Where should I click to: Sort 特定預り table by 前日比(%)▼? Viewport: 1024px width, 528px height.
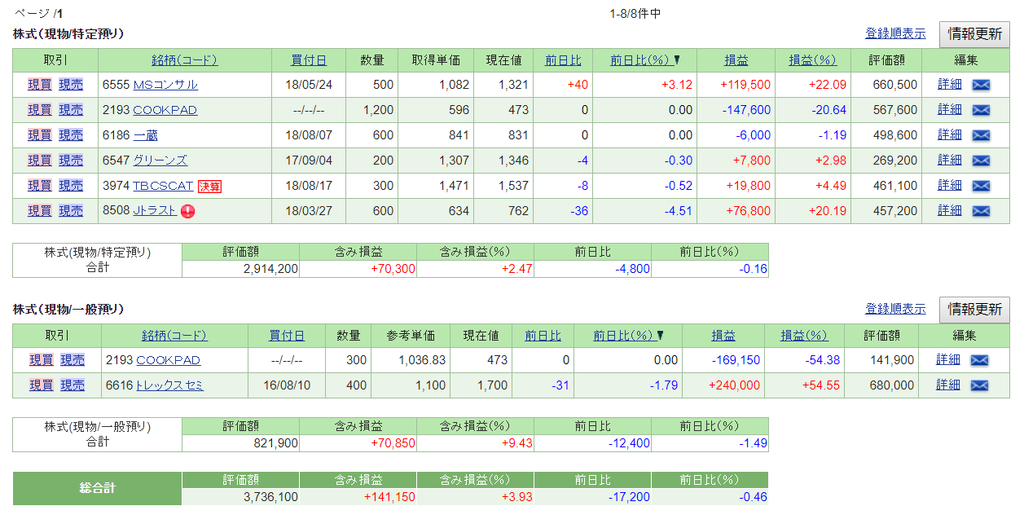click(x=645, y=60)
